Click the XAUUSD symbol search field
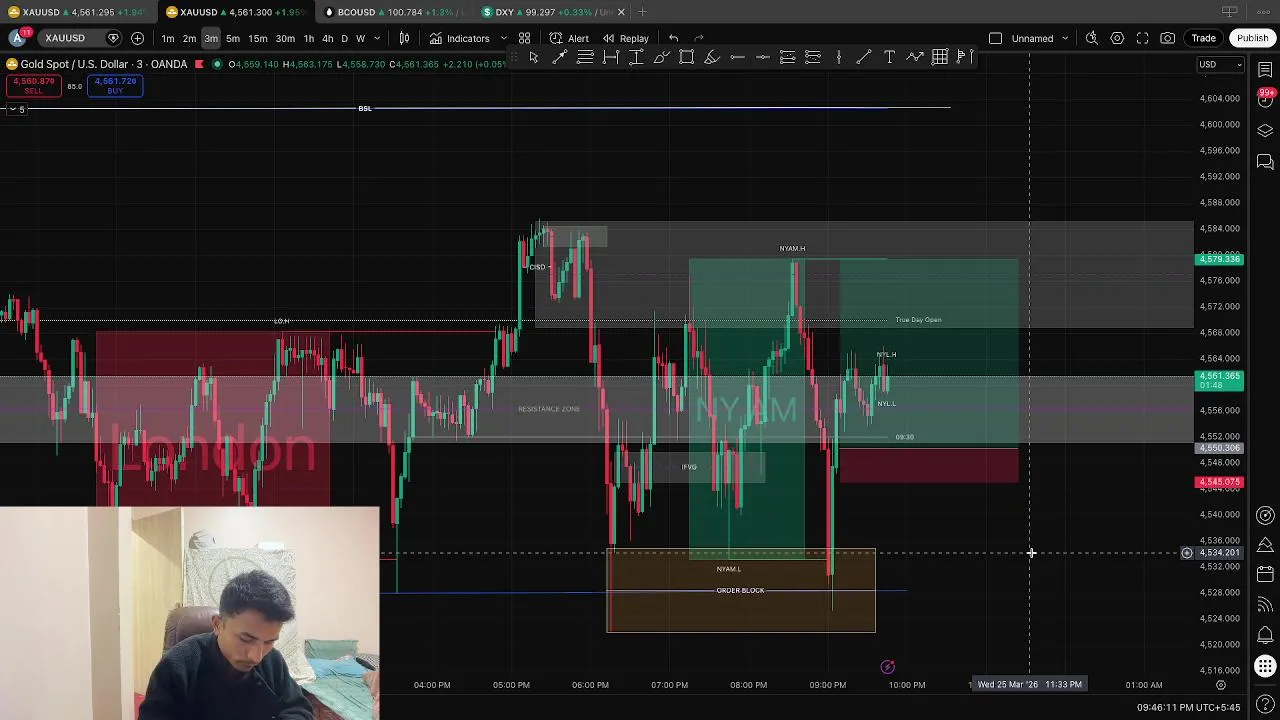1280x720 pixels. tap(78, 38)
